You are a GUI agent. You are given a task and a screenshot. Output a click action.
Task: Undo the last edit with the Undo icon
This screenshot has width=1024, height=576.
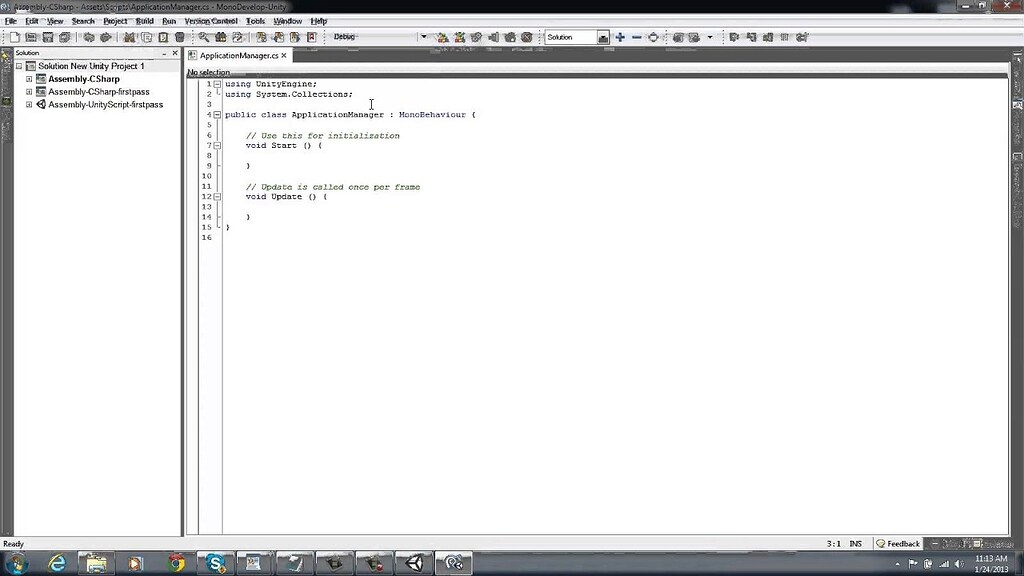(x=87, y=37)
